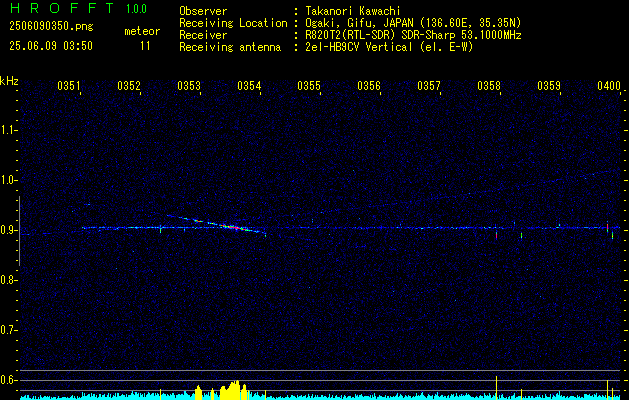Click the Observer label
The width and height of the screenshot is (629, 400).
click(x=203, y=11)
